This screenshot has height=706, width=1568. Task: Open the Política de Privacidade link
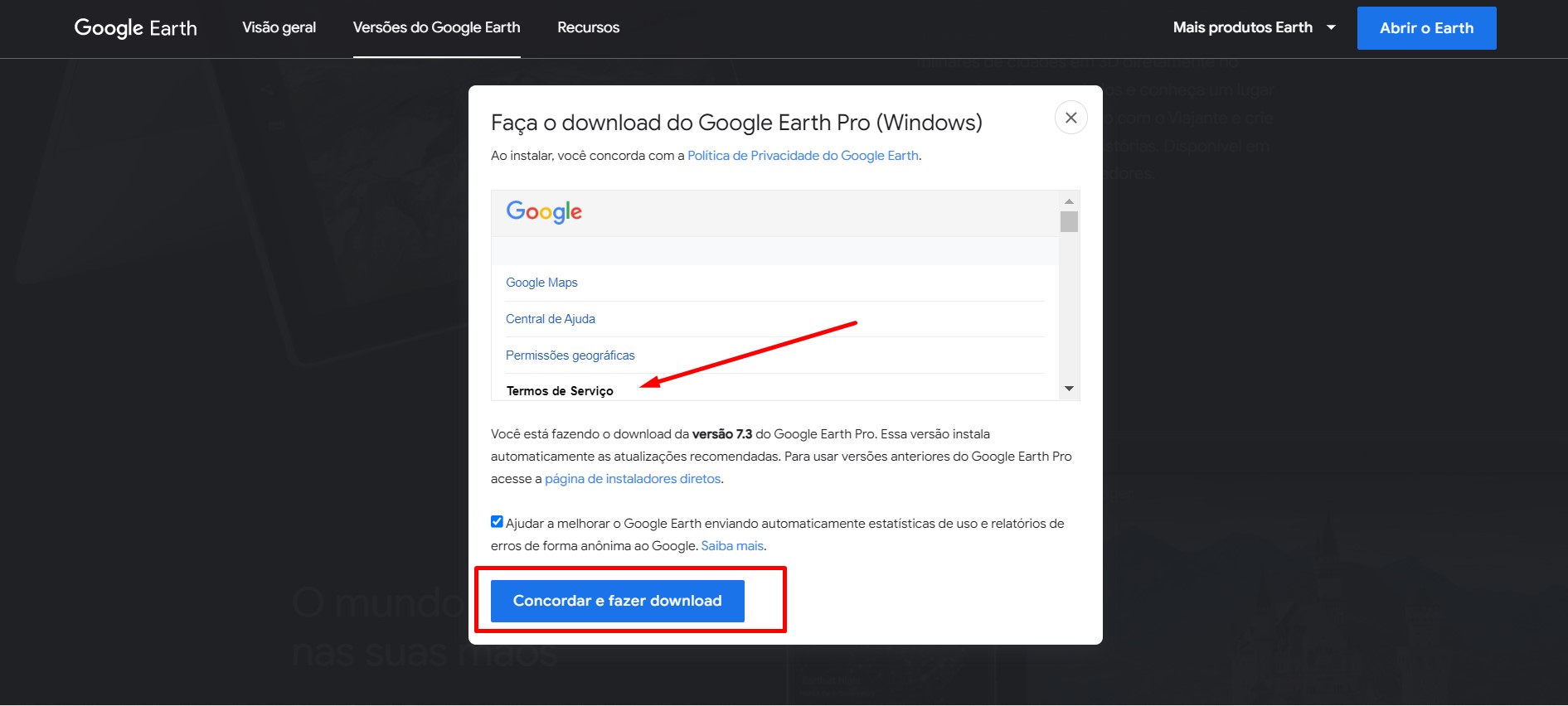(802, 155)
